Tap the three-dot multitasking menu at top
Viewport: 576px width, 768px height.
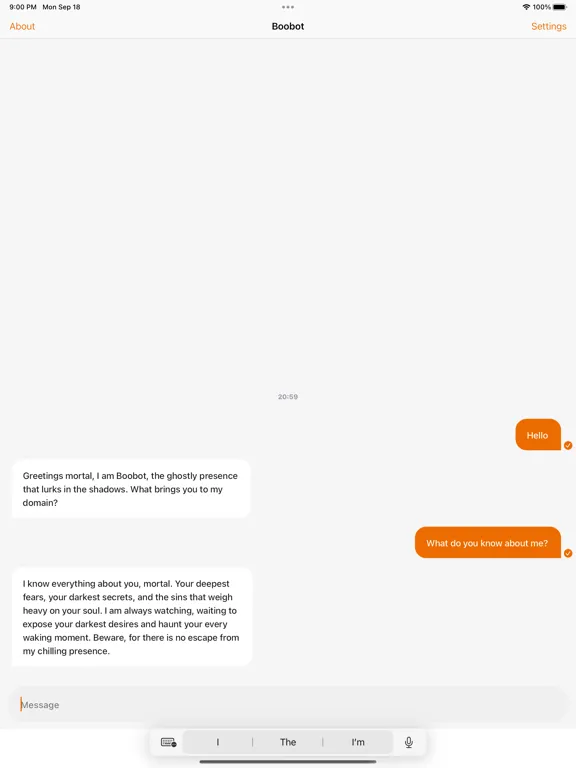click(x=288, y=7)
